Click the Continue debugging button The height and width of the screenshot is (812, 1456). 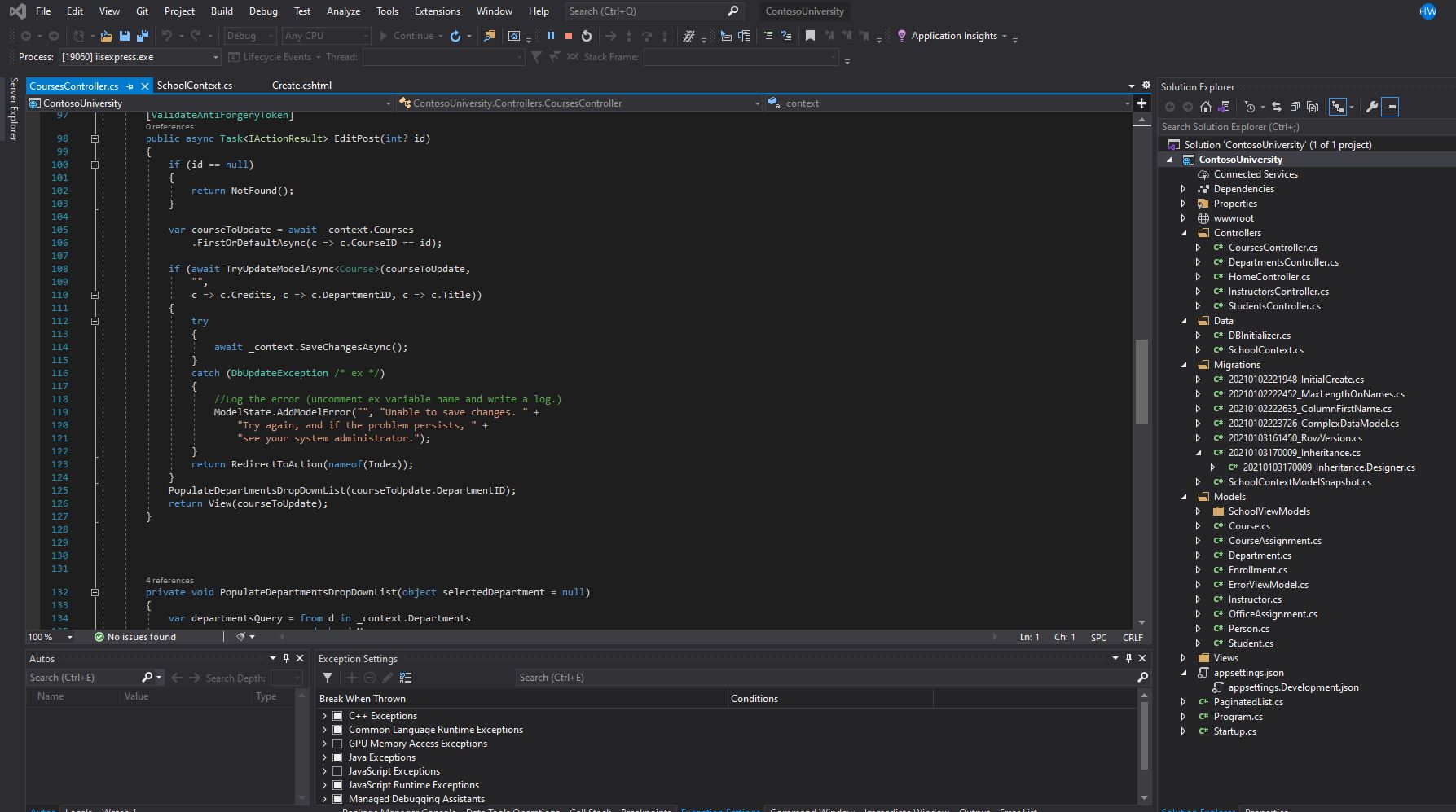coord(406,36)
